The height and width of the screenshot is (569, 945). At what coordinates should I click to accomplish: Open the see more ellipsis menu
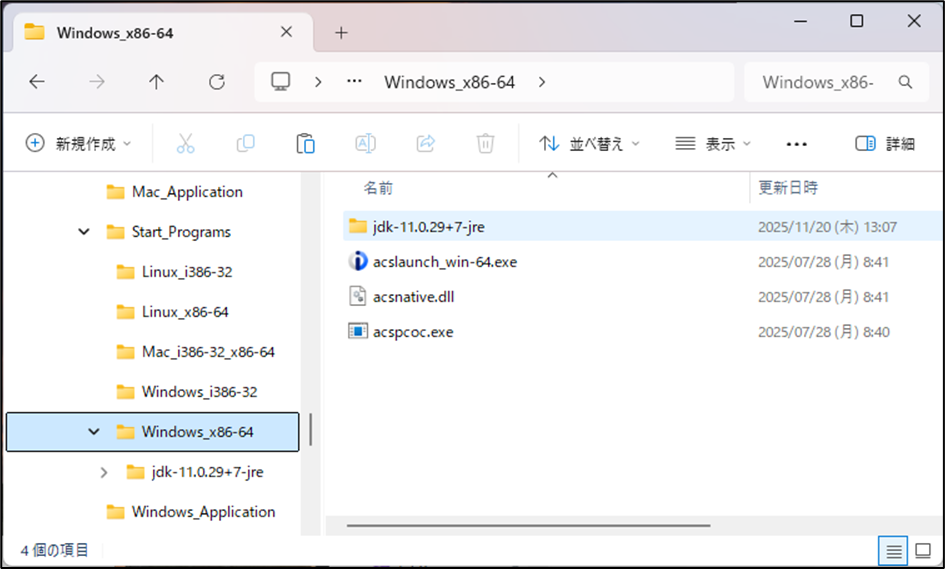point(796,144)
